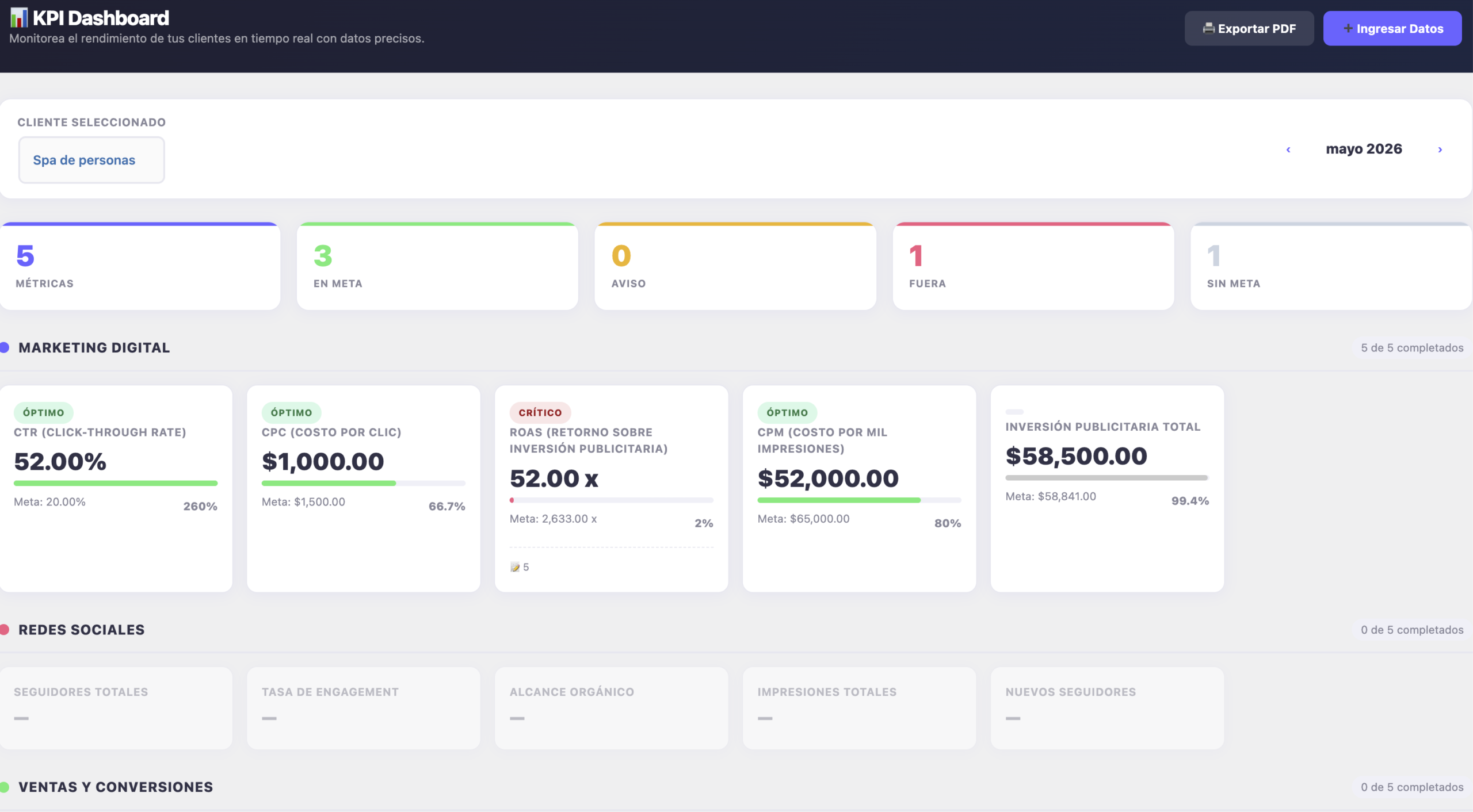The width and height of the screenshot is (1473, 812).
Task: Click the plus icon in Ingresar Datos
Action: click(x=1348, y=28)
